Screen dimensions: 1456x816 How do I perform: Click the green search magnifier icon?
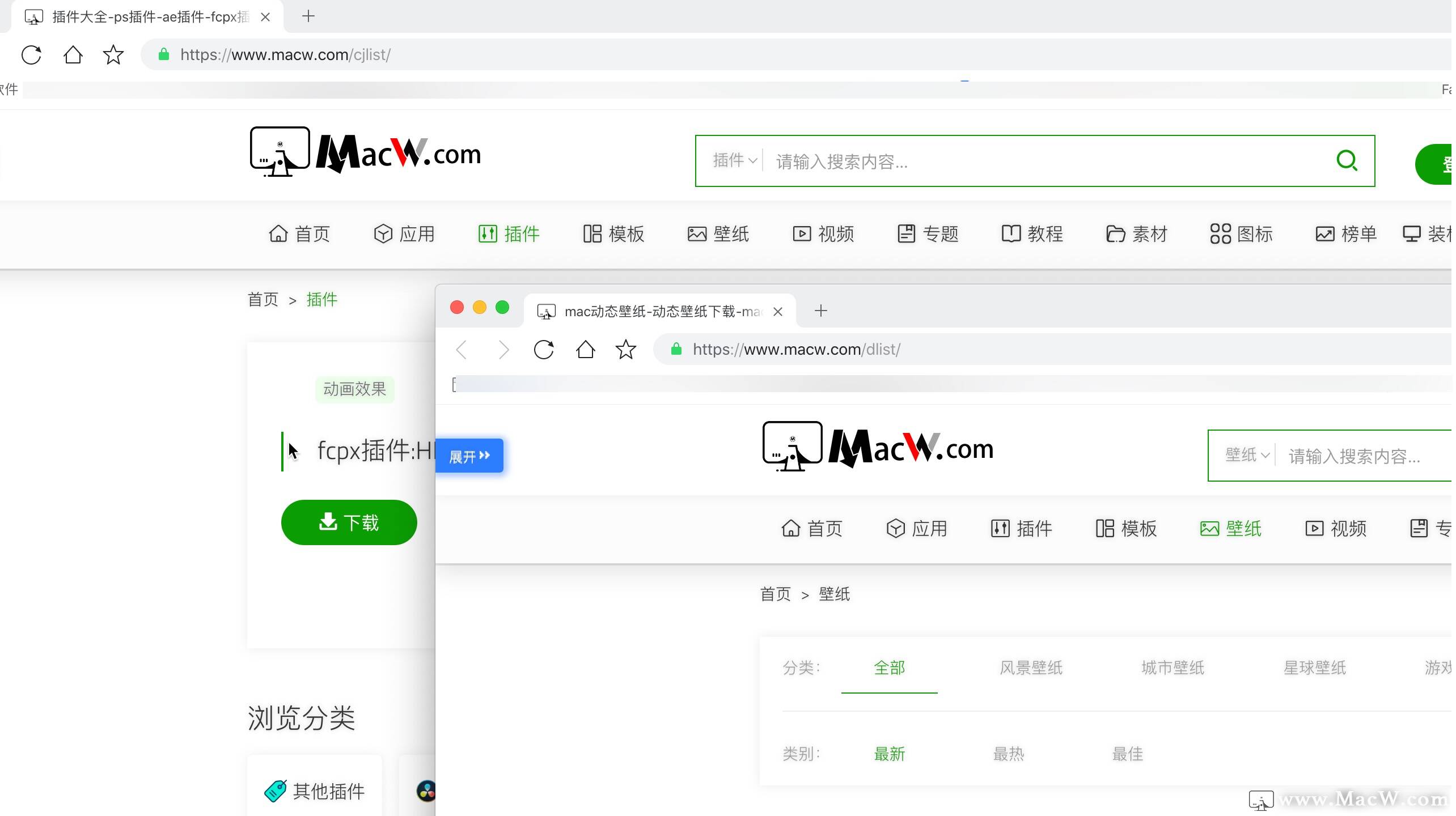pos(1347,160)
